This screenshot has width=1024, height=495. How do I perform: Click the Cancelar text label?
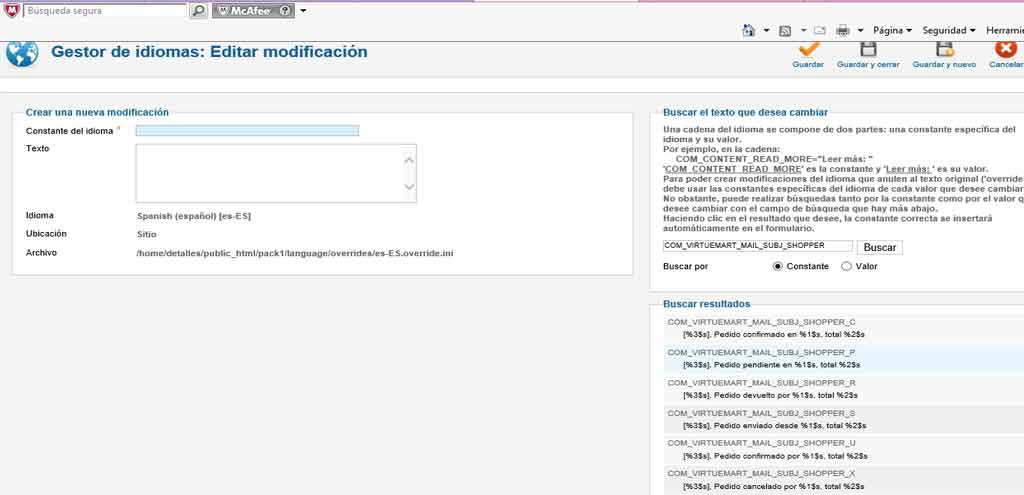click(1006, 65)
